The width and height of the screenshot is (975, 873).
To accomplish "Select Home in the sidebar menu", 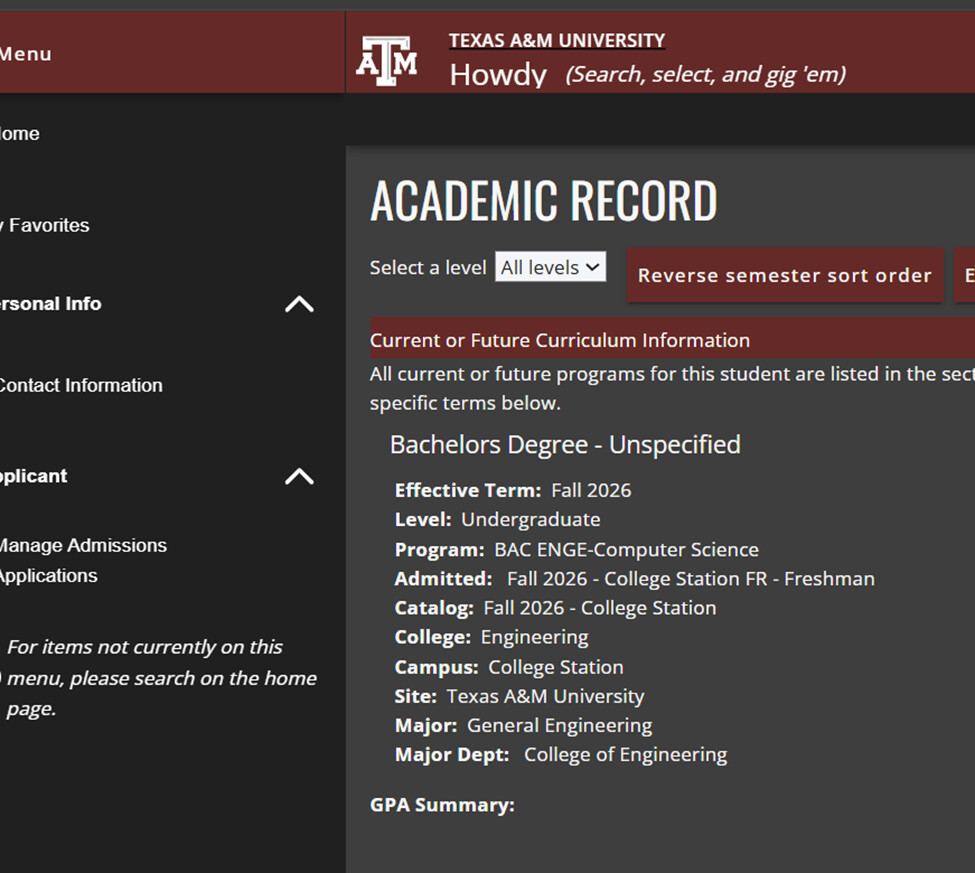I will point(20,134).
